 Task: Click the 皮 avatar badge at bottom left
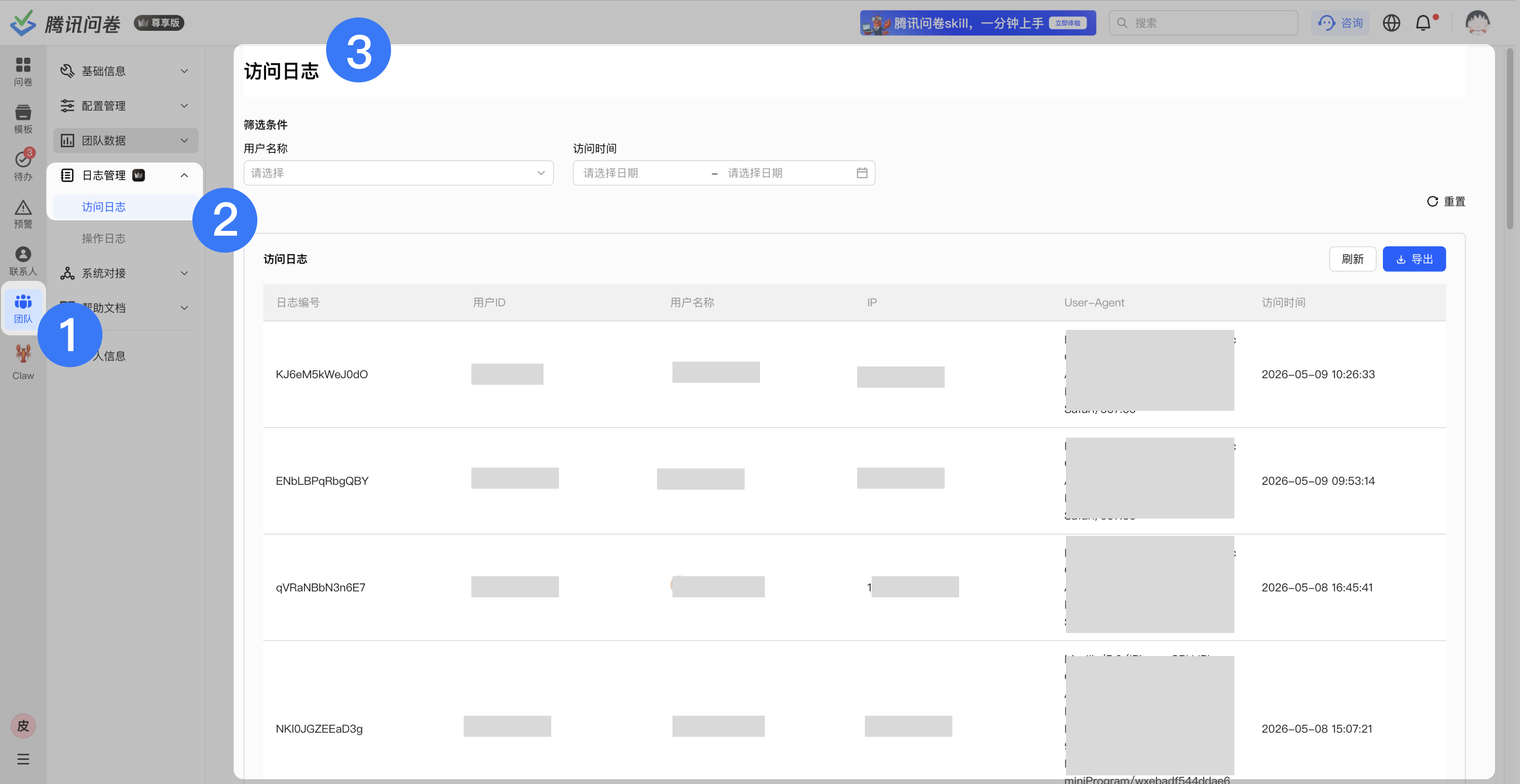click(x=23, y=726)
